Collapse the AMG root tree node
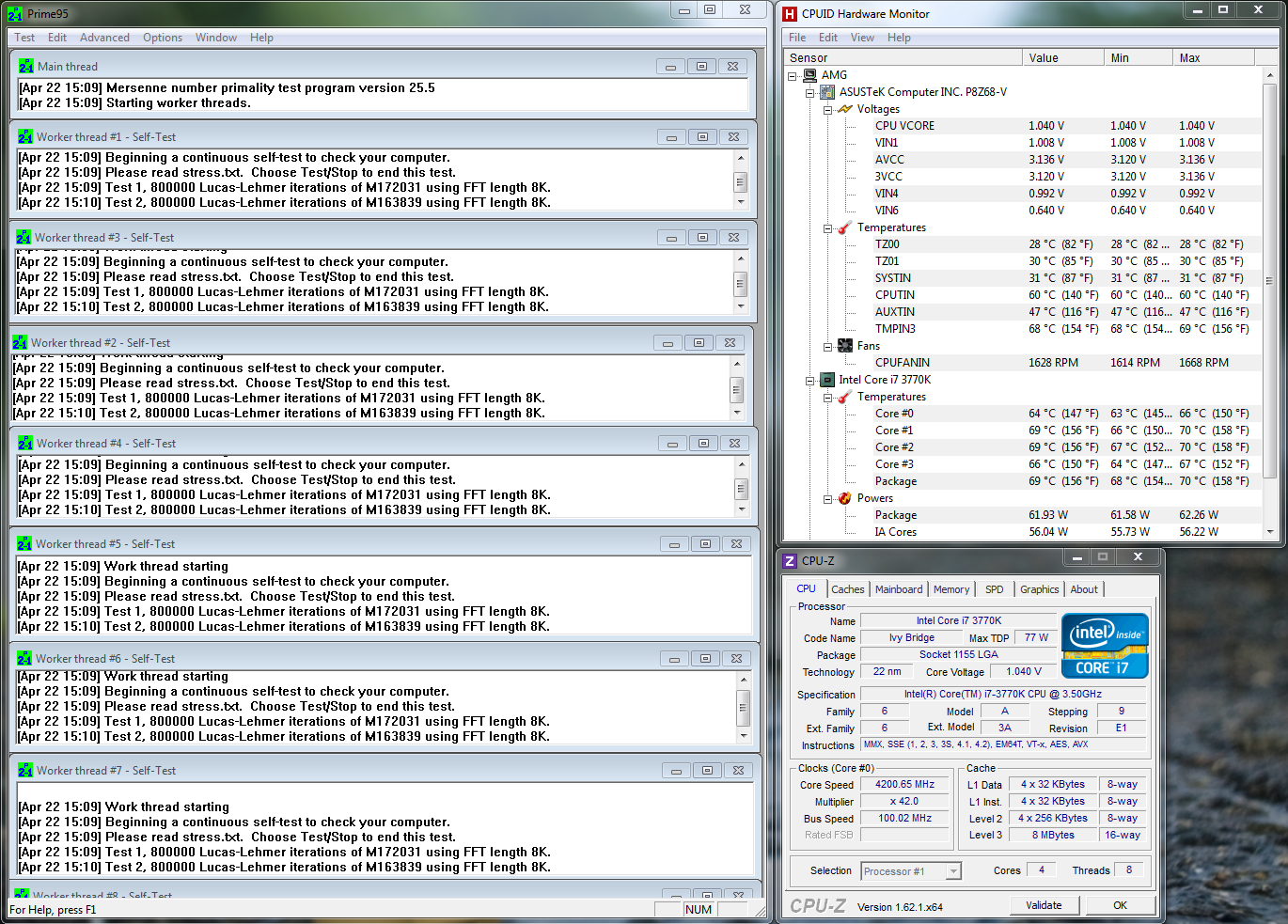1288x924 pixels. click(x=793, y=76)
